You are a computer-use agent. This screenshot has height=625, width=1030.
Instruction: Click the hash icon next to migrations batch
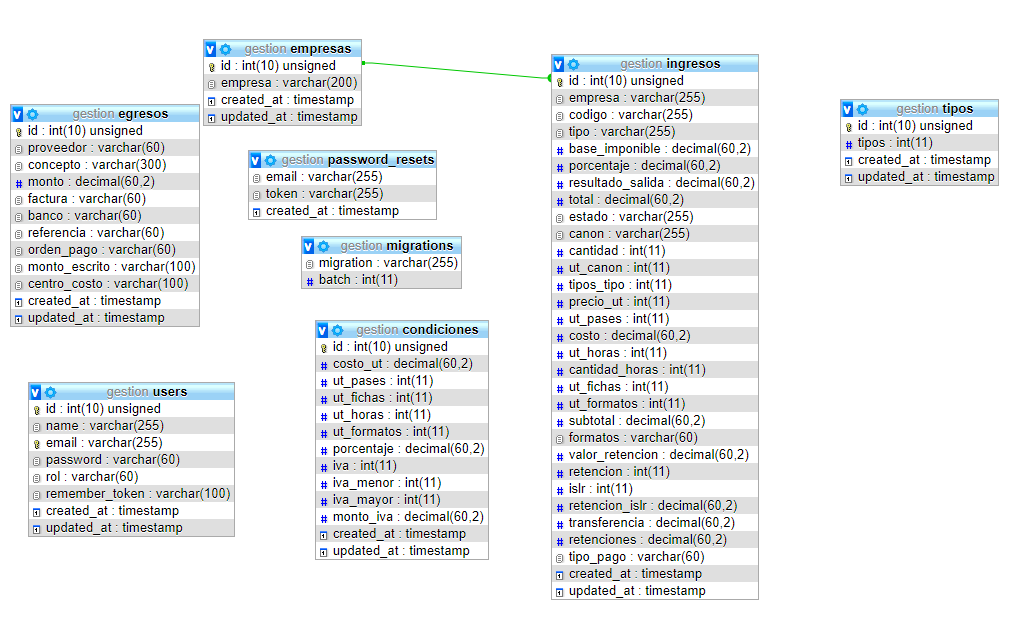pyautogui.click(x=310, y=281)
